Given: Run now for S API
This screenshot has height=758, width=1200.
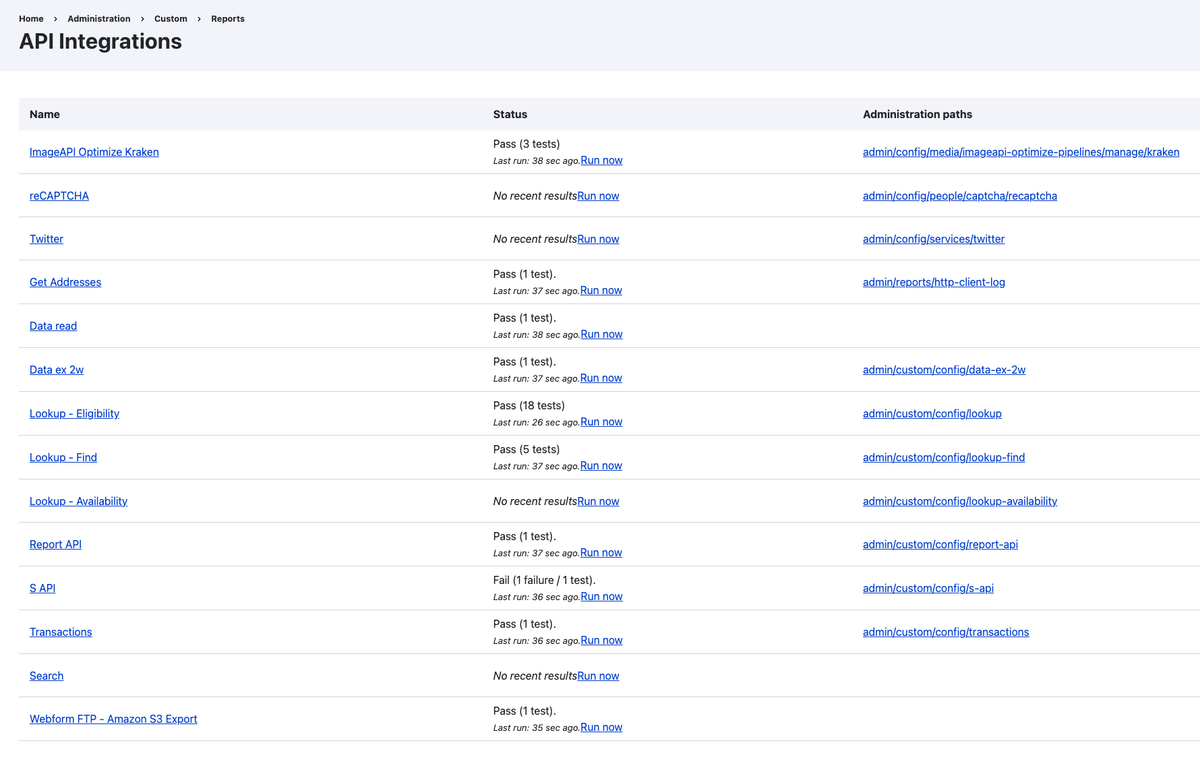Looking at the screenshot, I should pos(601,597).
